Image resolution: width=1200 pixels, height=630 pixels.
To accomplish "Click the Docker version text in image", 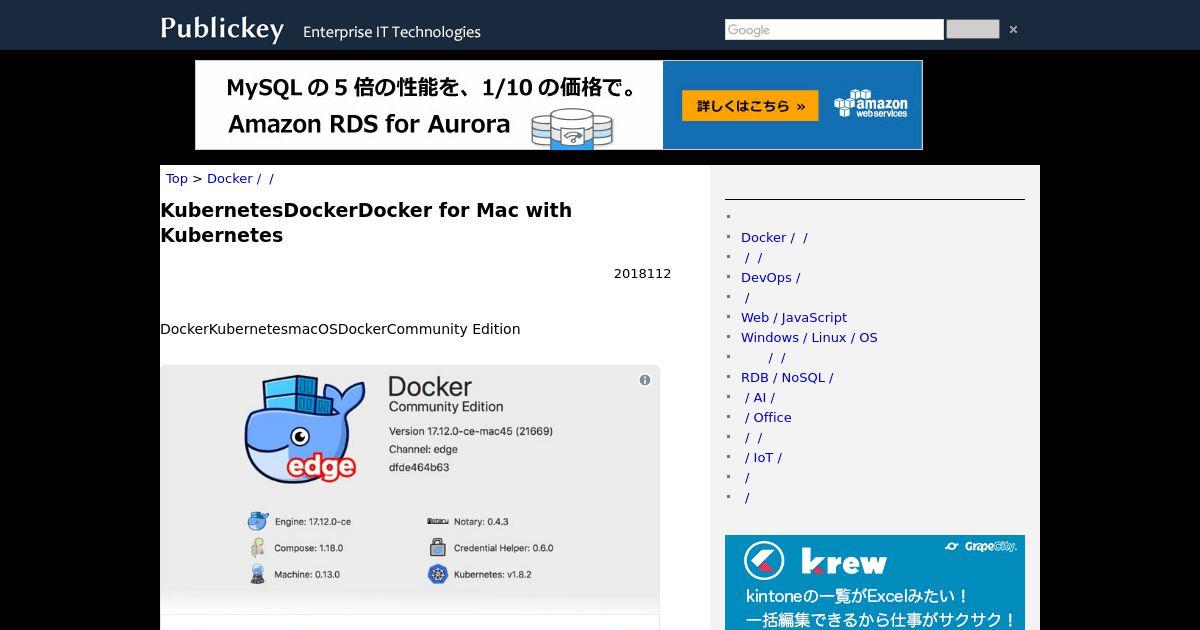I will coord(470,431).
